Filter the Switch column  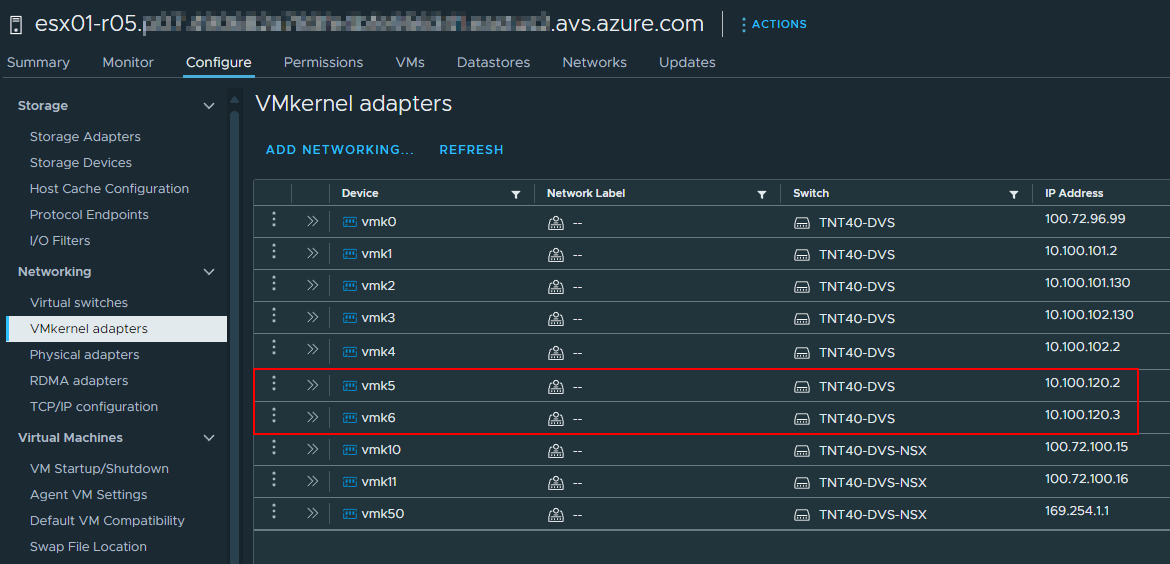pos(1013,194)
